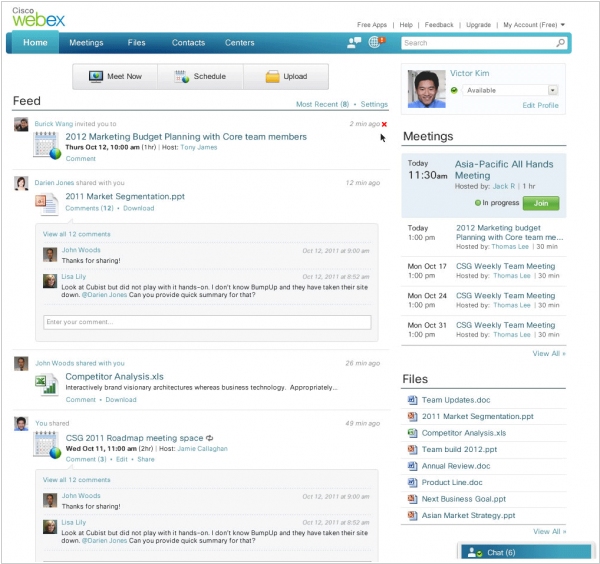Screen dimensions: 600x564
Task: Open the 2012 Marketing Budget Planning title in feed
Action: (186, 137)
